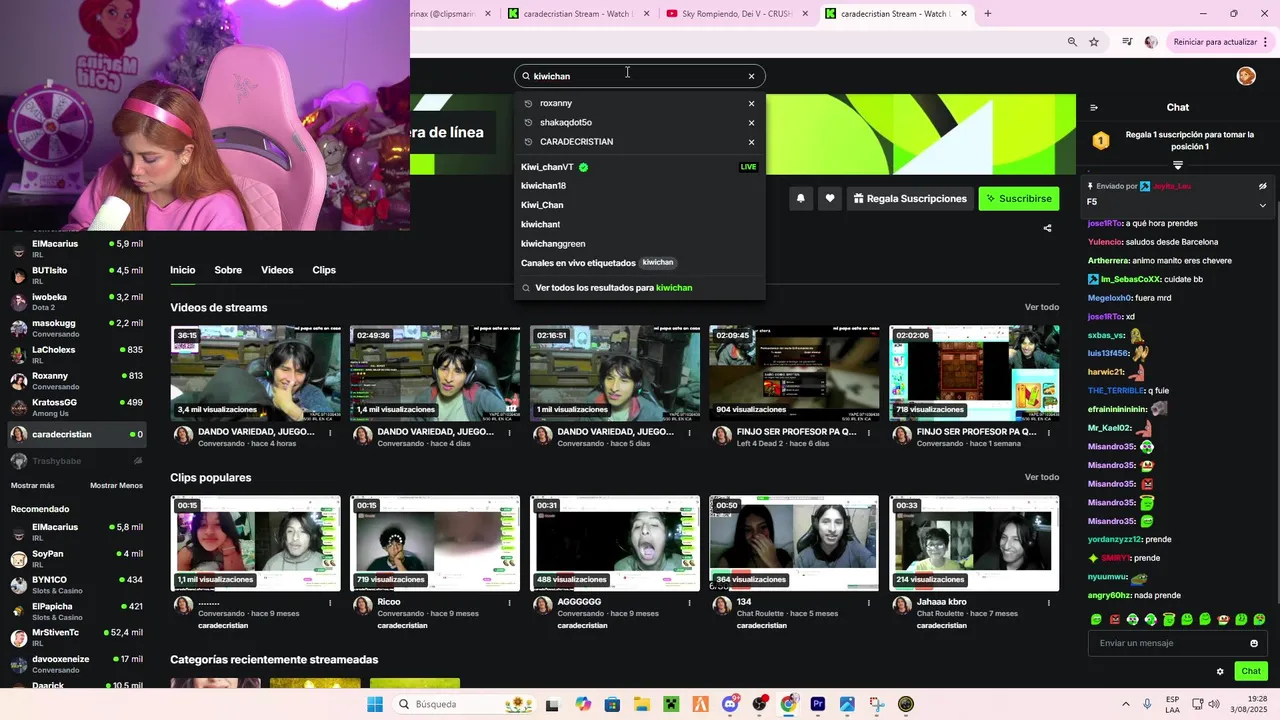Click the notification bell icon
This screenshot has width=1280, height=720.
pyautogui.click(x=800, y=198)
